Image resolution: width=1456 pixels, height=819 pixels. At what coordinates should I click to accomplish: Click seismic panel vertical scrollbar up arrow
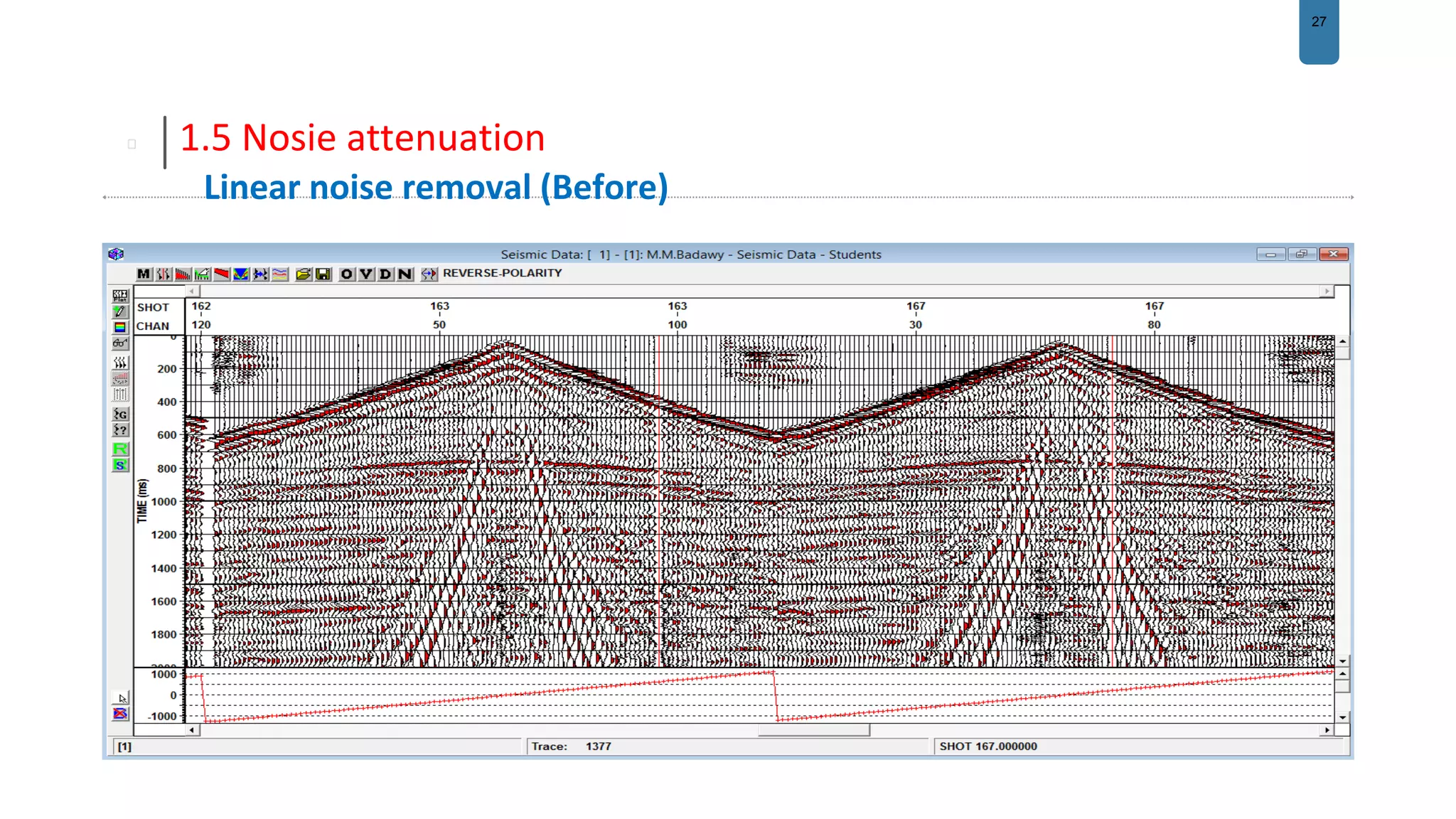pos(1342,342)
